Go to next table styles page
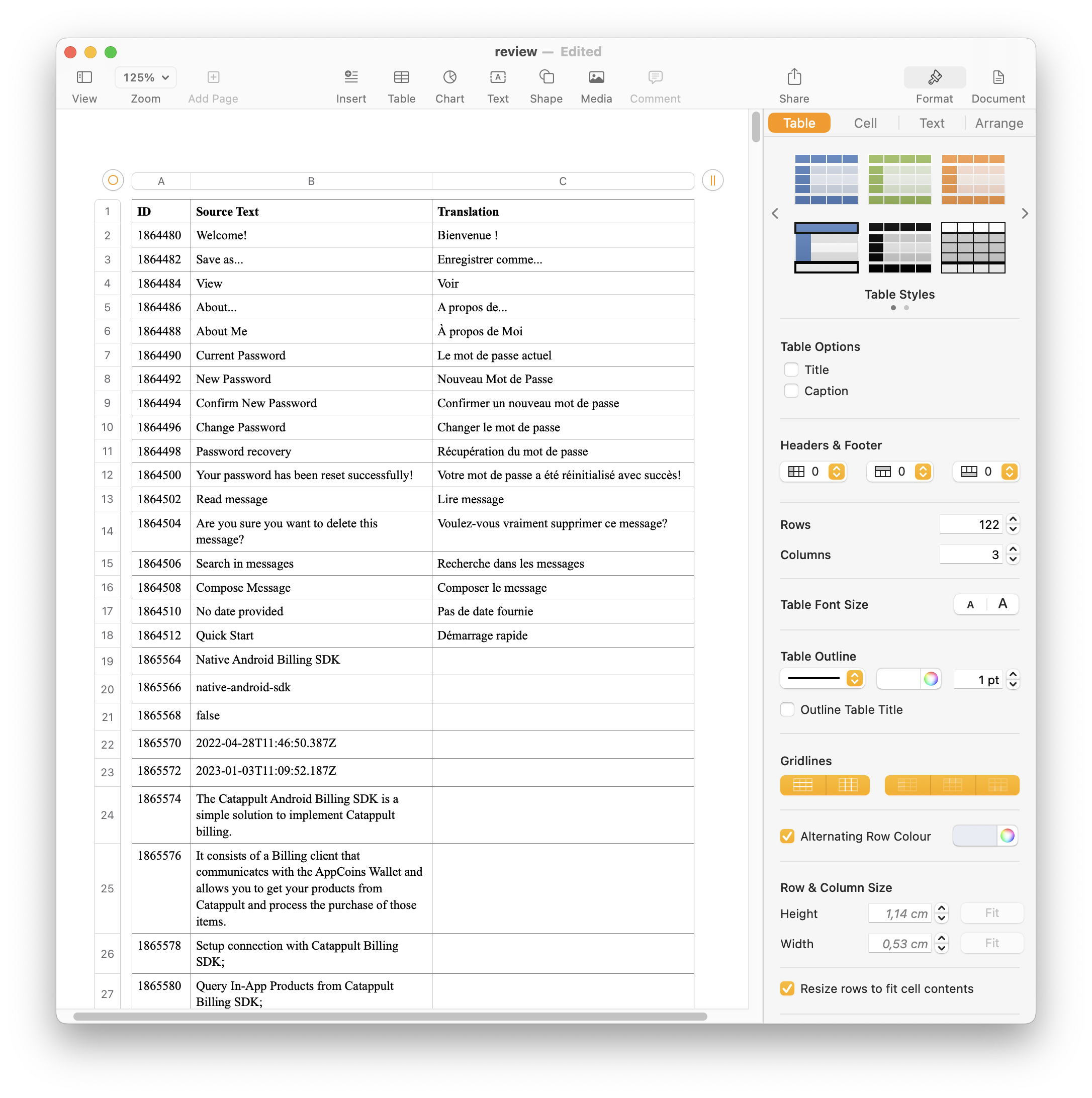1092x1098 pixels. click(x=1024, y=213)
